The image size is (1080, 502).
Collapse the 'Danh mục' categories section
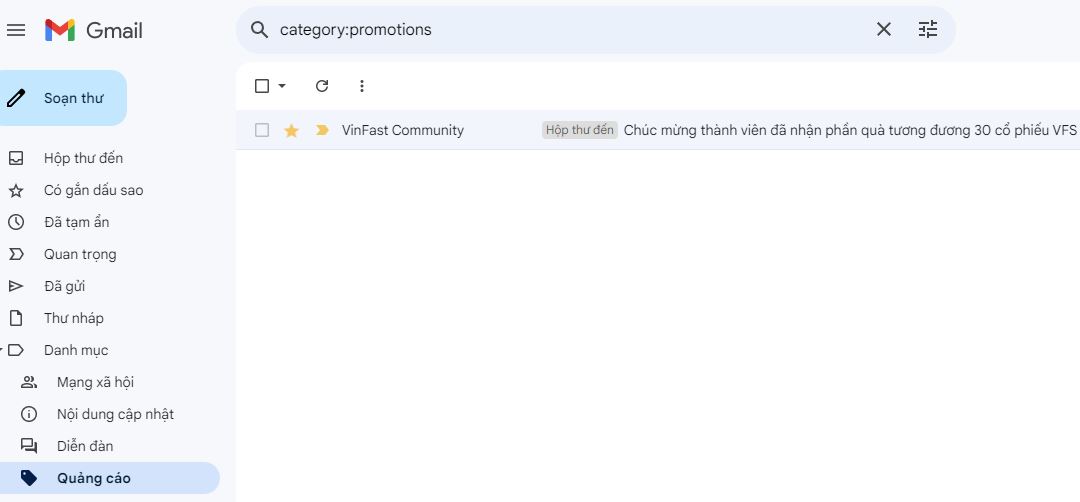(3, 350)
